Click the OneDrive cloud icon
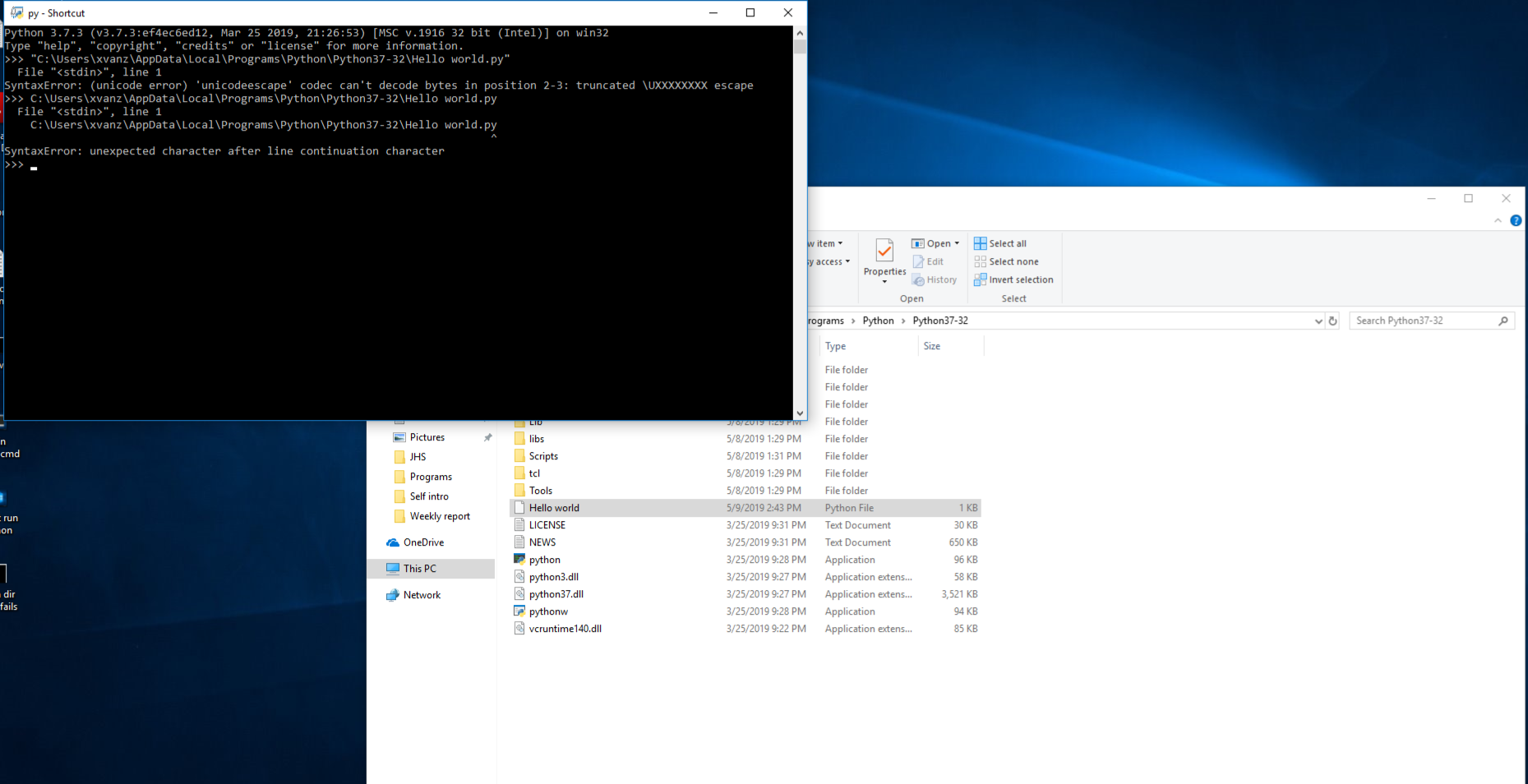 [393, 542]
